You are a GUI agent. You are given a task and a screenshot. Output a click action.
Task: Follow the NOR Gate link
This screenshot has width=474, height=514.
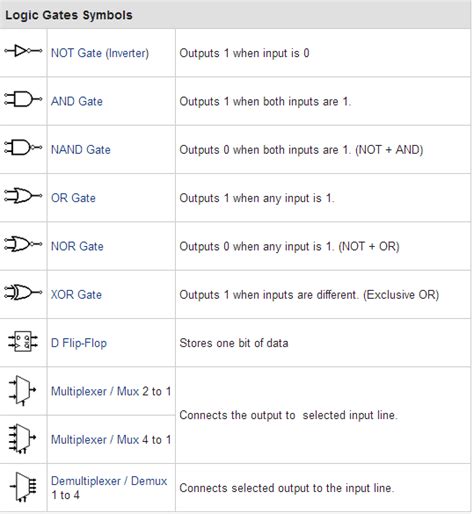coord(77,246)
